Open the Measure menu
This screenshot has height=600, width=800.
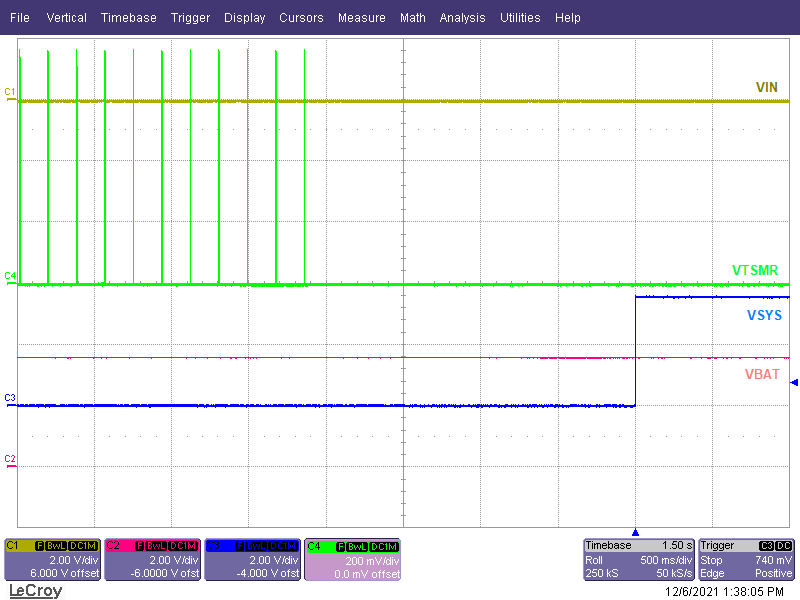[361, 17]
